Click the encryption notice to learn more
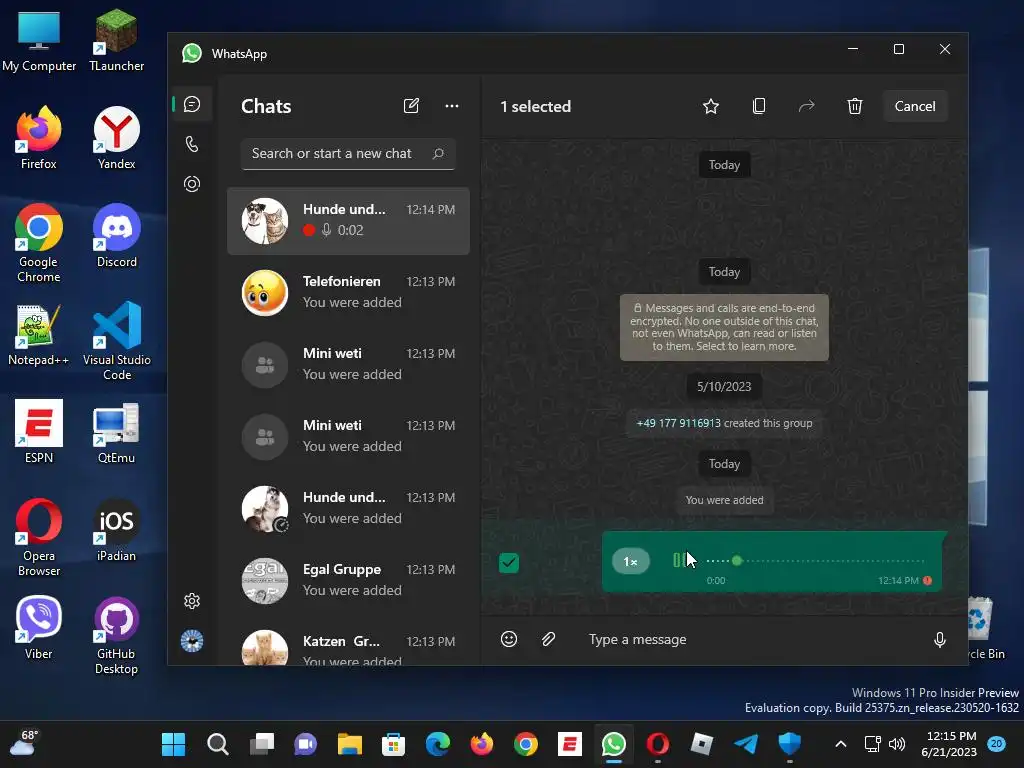This screenshot has height=768, width=1024. click(724, 327)
